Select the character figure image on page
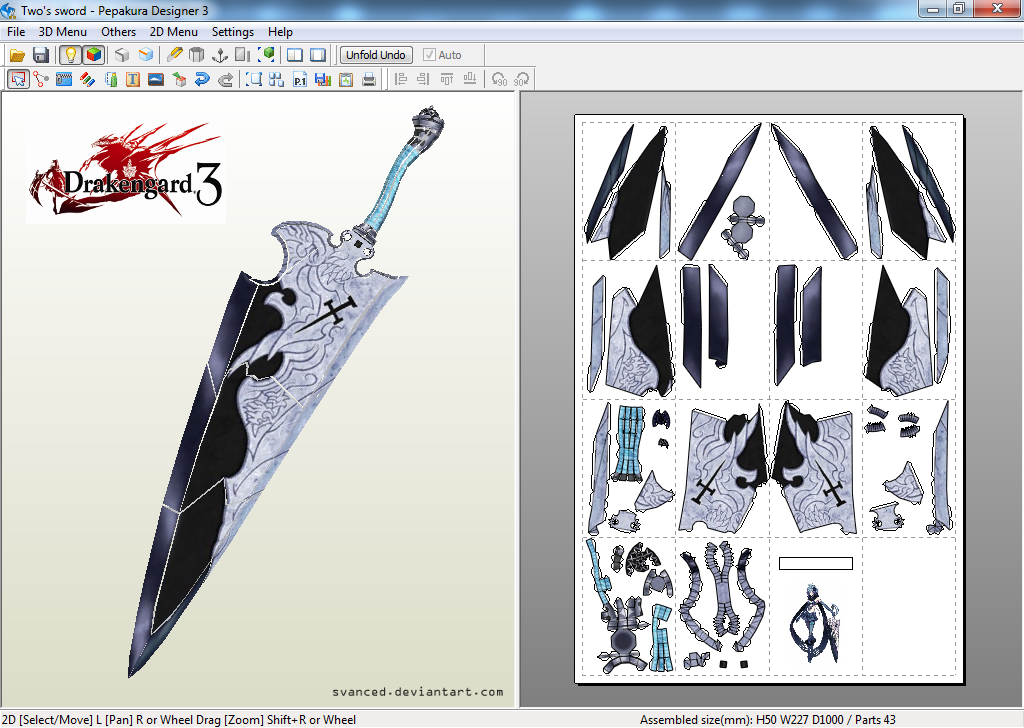 814,624
